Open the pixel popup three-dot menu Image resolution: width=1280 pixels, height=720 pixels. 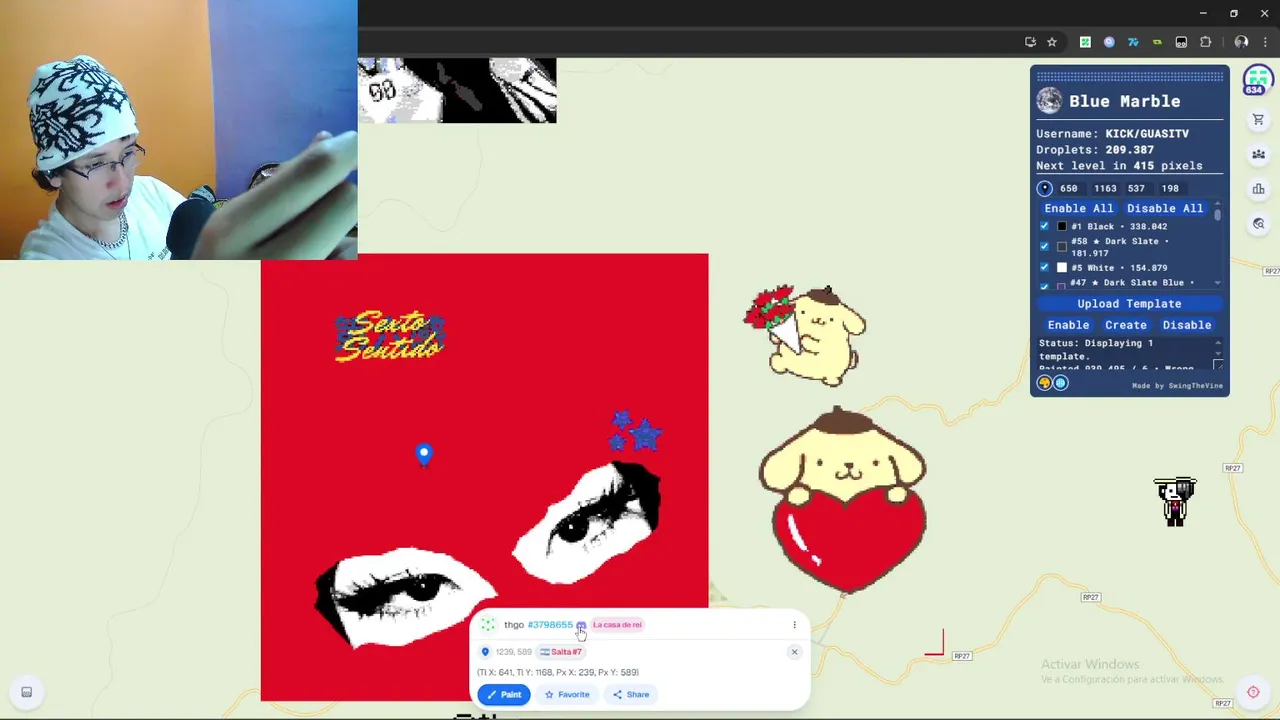(795, 625)
